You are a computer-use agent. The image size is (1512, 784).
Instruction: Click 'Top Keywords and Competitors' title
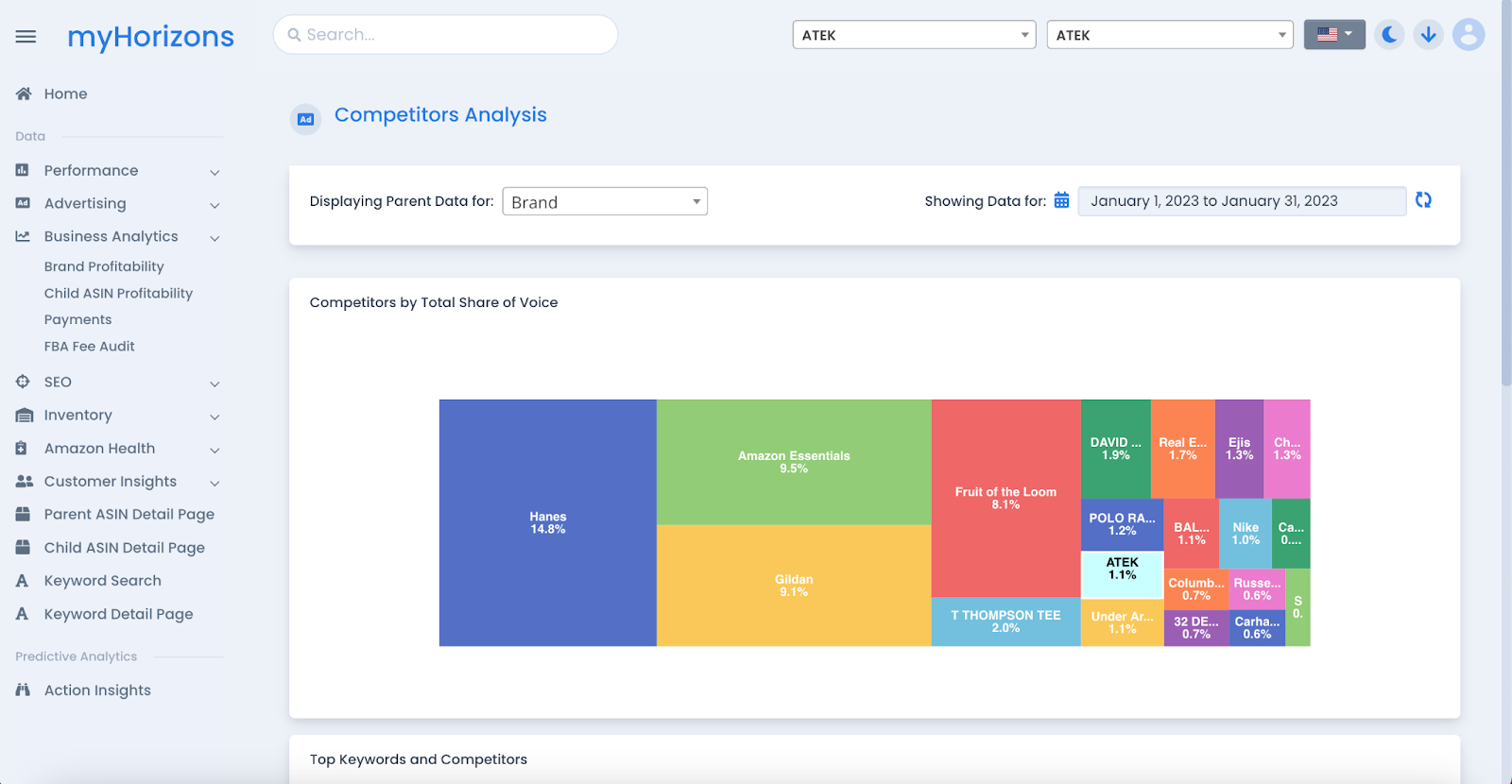click(419, 759)
